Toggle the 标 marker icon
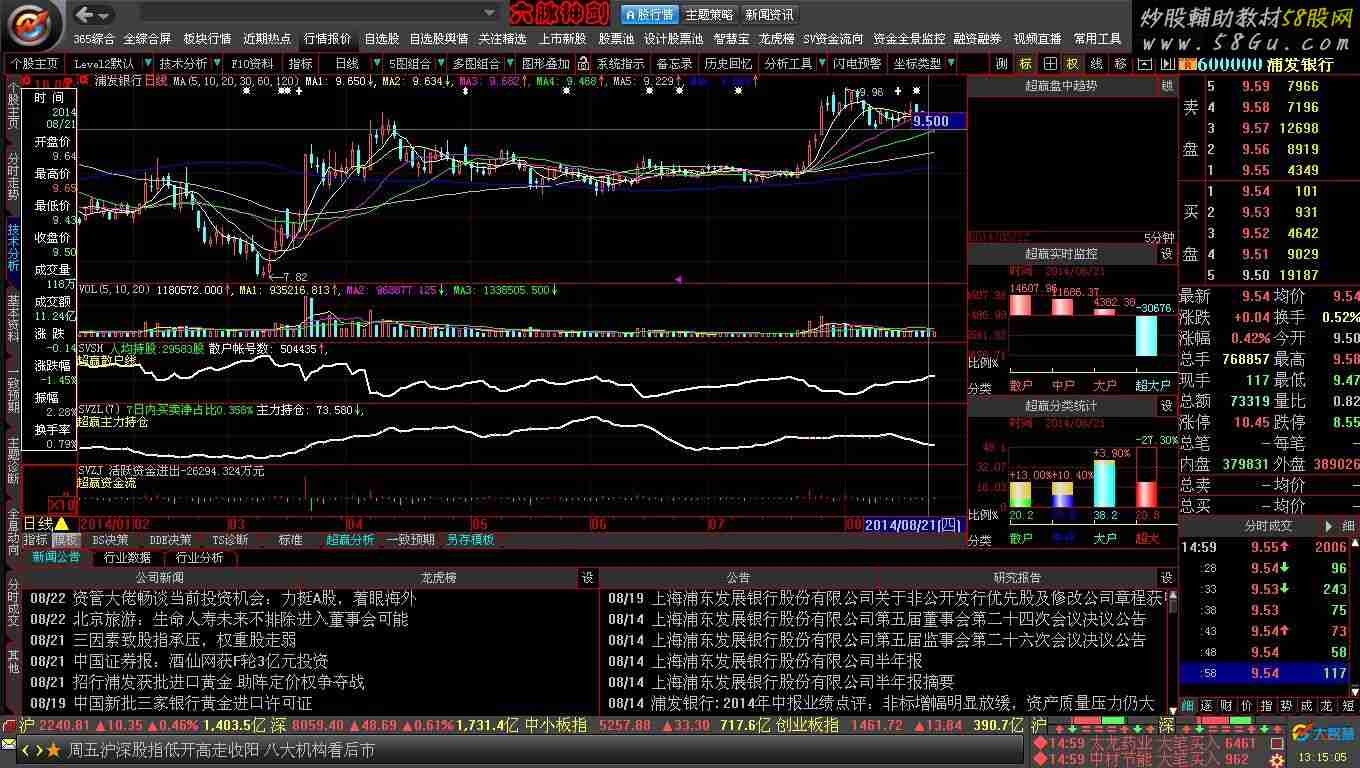 (1025, 63)
